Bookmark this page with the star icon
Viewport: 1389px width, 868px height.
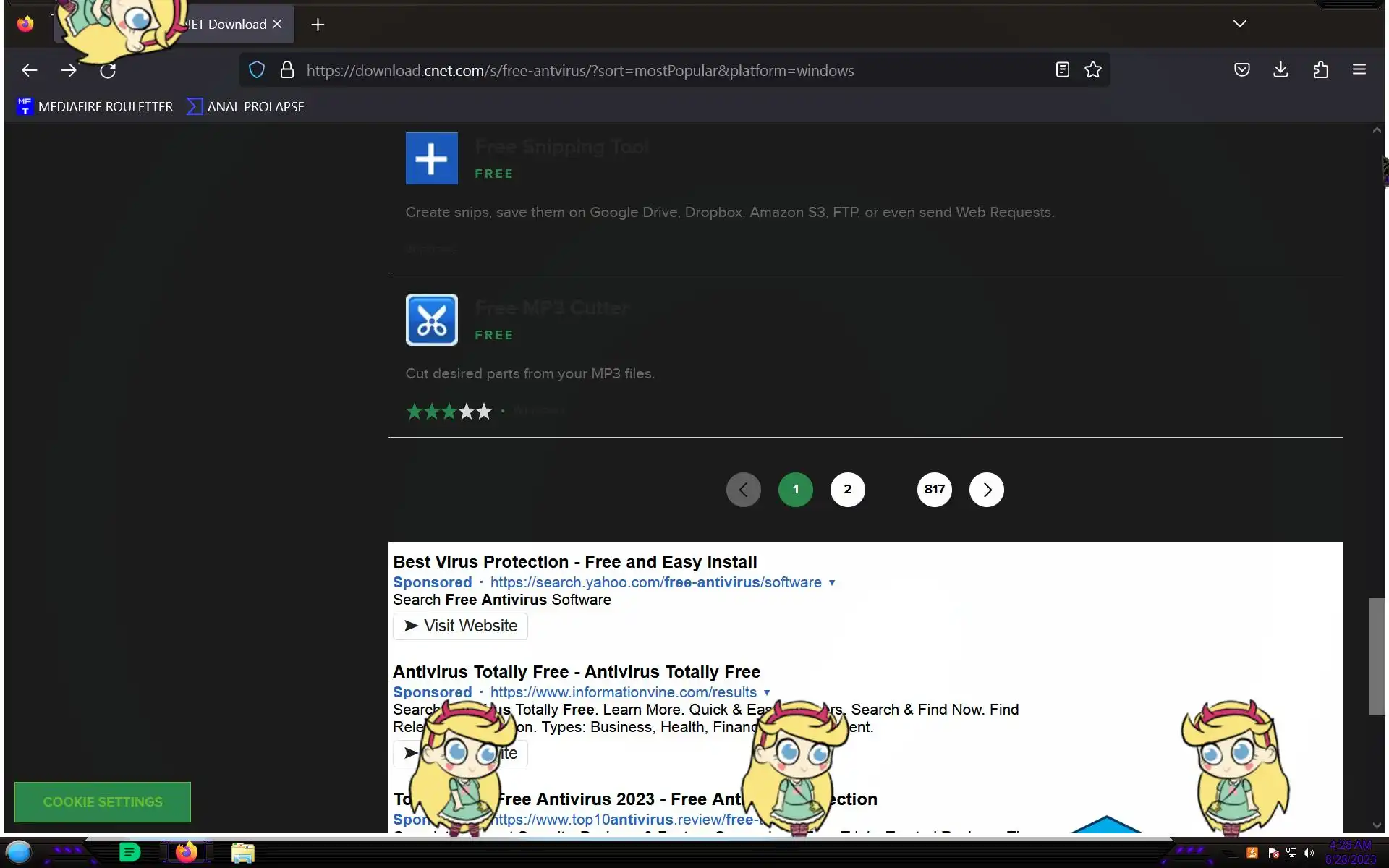click(x=1092, y=70)
